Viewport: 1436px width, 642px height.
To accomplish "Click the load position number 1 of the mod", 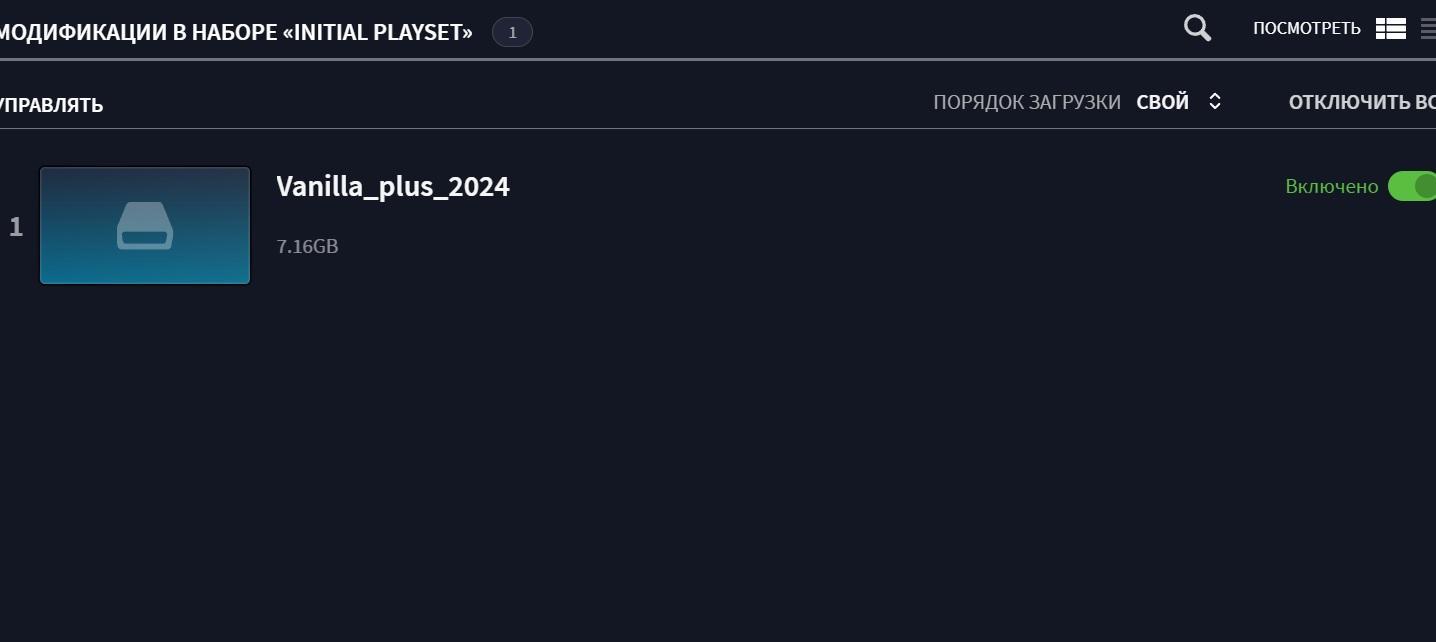I will [x=16, y=227].
